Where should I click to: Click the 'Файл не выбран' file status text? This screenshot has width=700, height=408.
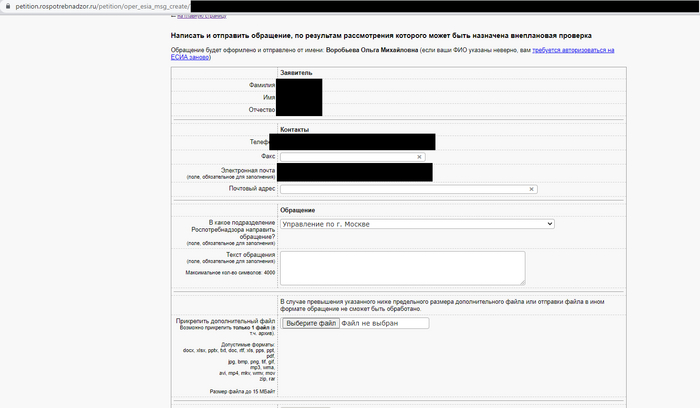[370, 323]
